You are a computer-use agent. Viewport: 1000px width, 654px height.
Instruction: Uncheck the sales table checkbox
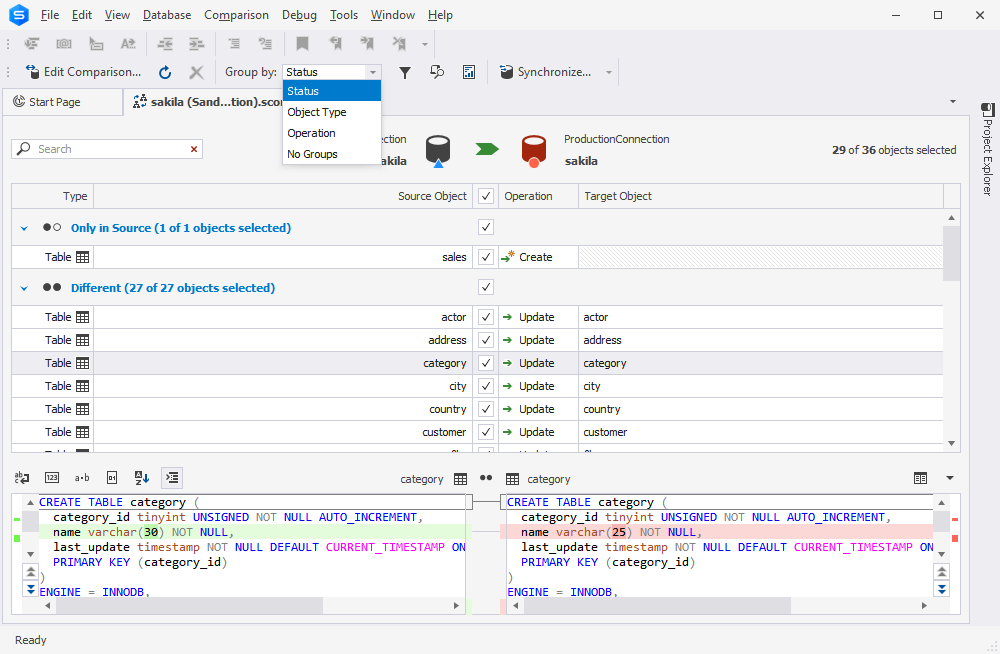point(486,256)
